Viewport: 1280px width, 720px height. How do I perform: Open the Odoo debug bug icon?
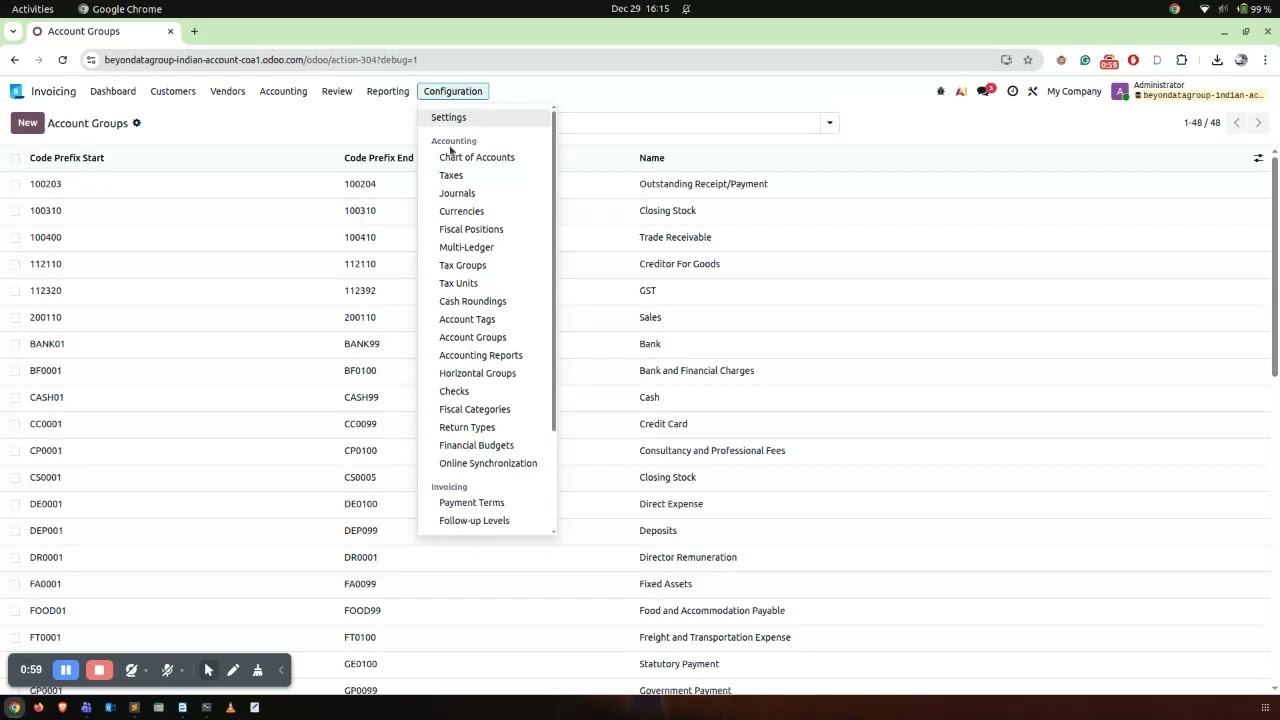940,91
